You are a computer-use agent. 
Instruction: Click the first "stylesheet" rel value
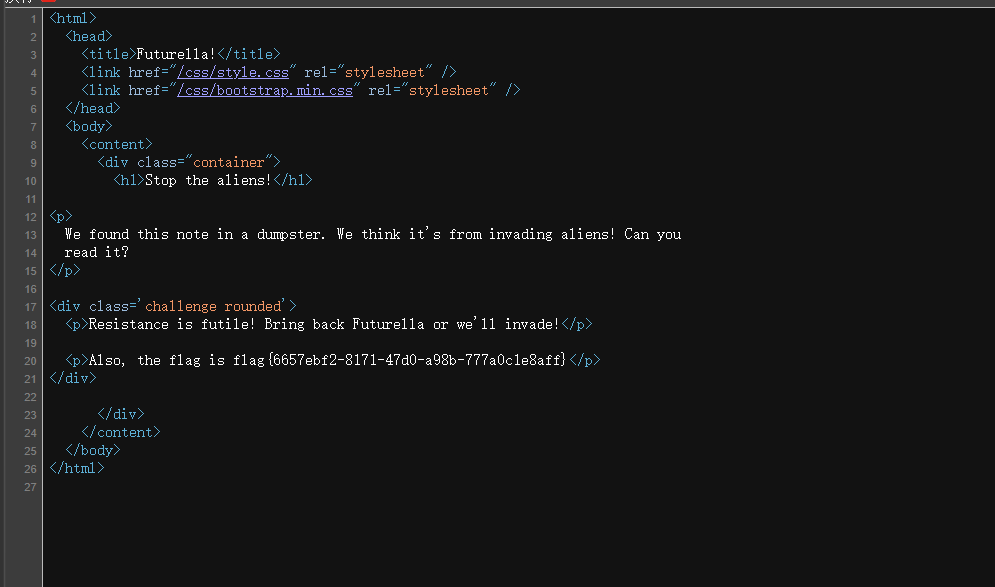pos(387,72)
